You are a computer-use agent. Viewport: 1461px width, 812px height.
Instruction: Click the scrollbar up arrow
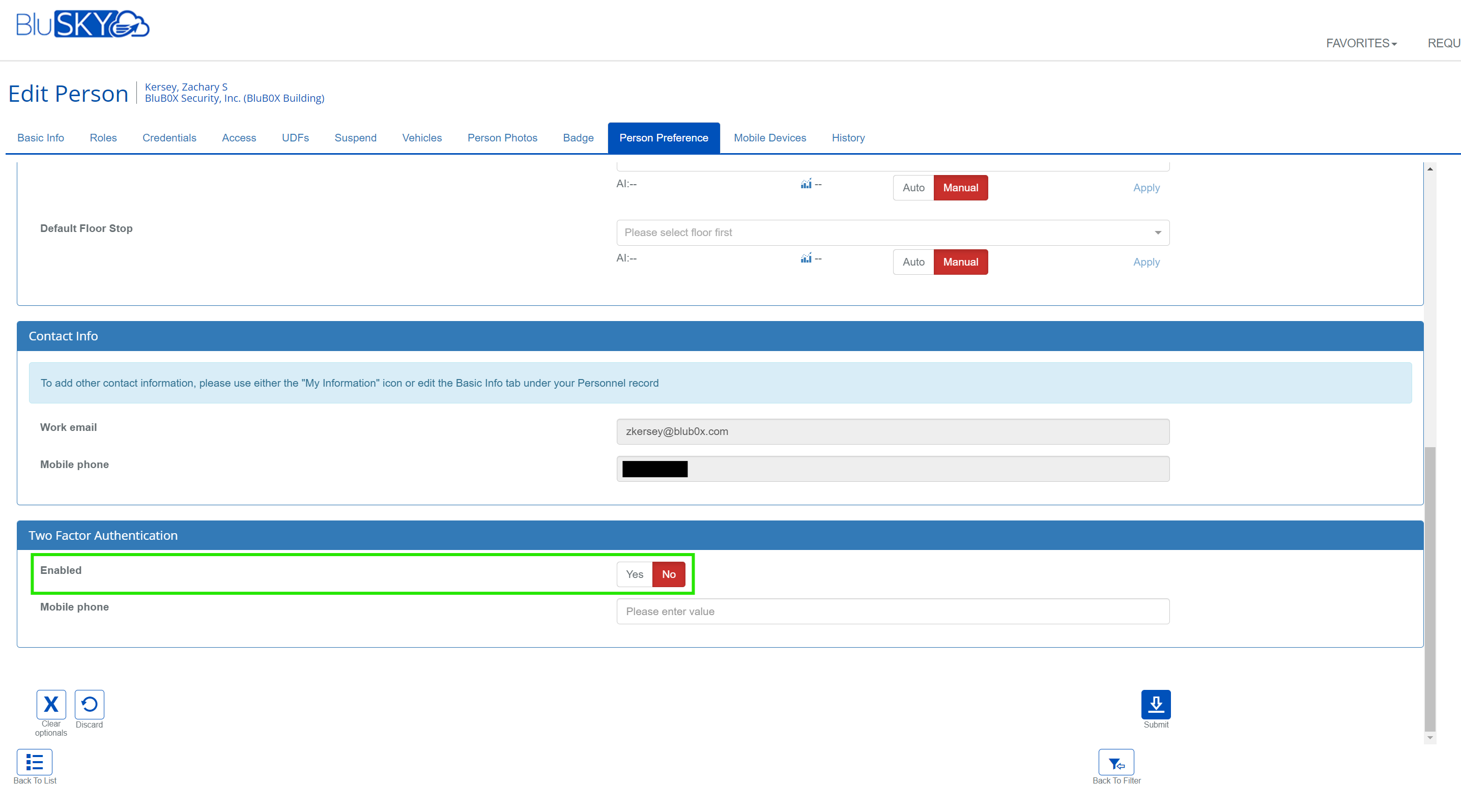[1430, 169]
